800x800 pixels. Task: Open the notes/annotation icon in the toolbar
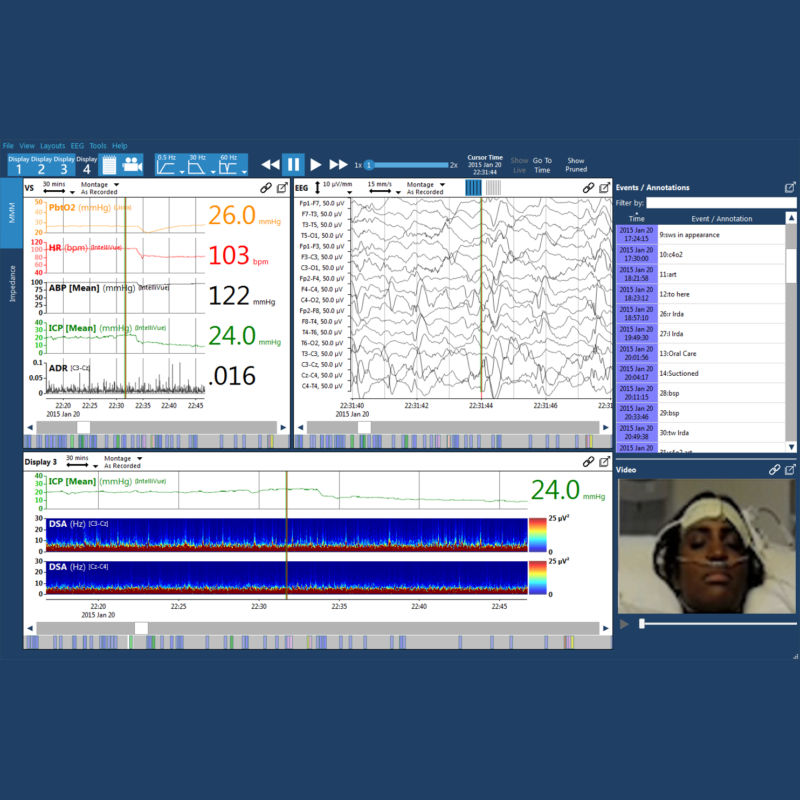click(108, 163)
